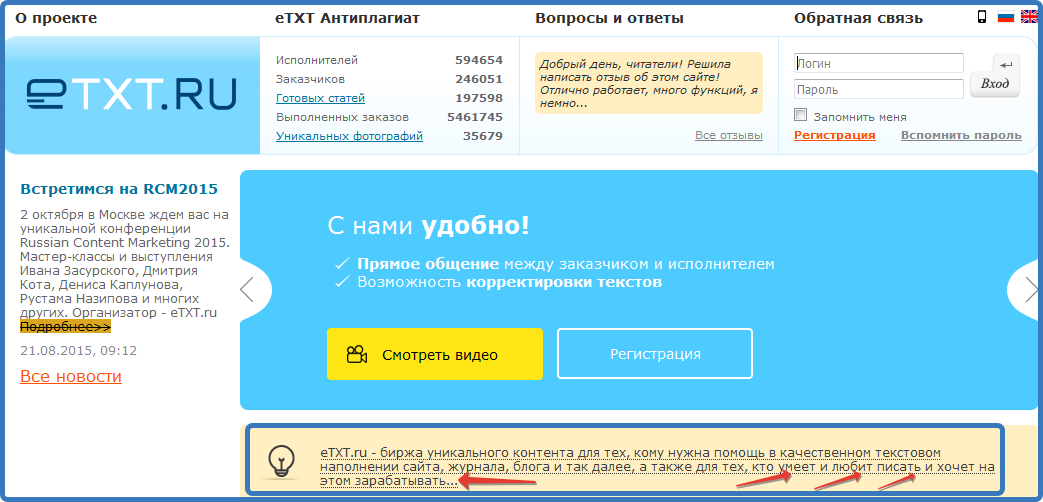The image size is (1043, 502).
Task: Open the О проекте menu
Action: pyautogui.click(x=56, y=18)
